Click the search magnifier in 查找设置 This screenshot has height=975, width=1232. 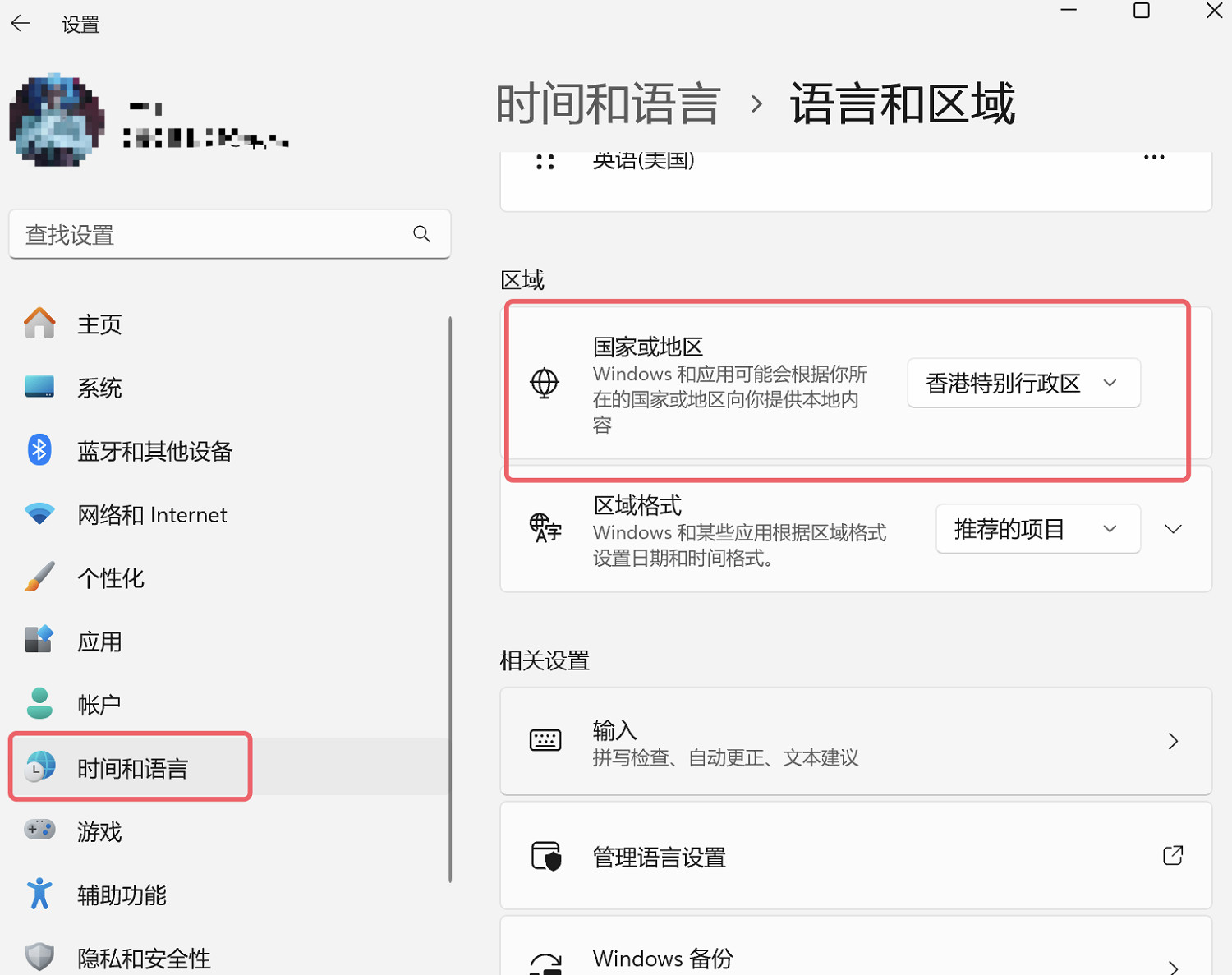point(421,234)
